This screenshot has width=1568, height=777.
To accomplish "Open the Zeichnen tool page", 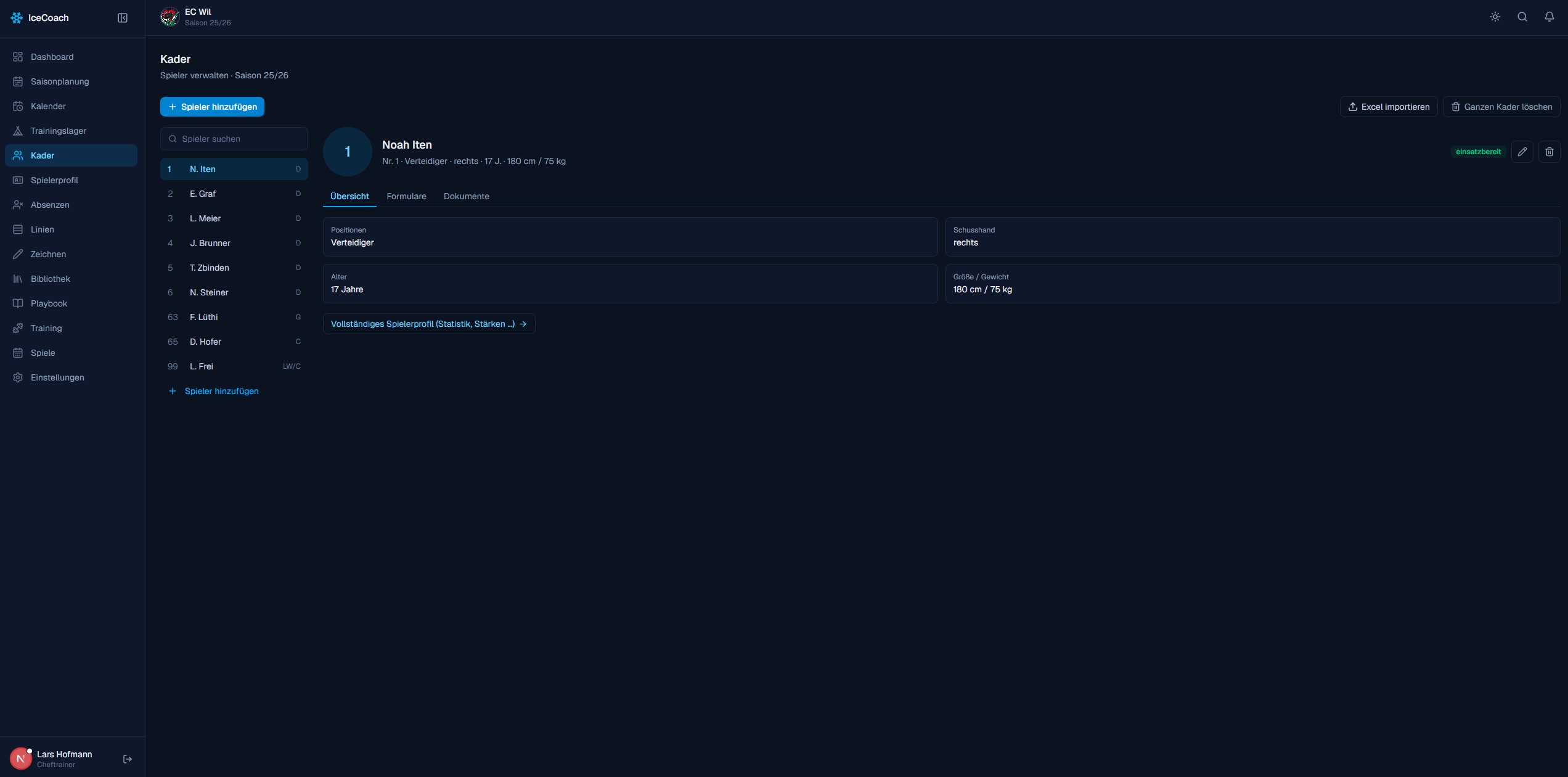I will pyautogui.click(x=71, y=254).
